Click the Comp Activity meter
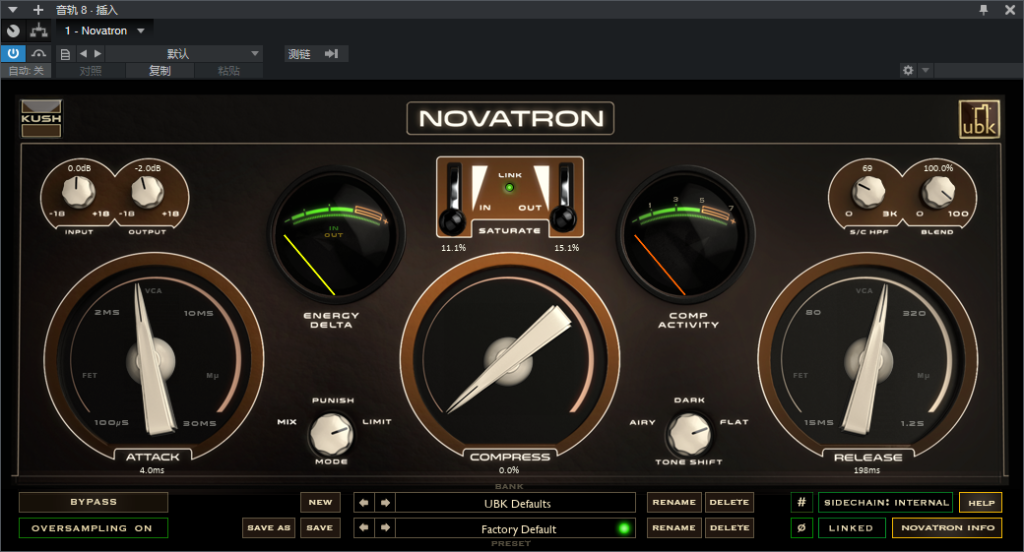 [684, 235]
